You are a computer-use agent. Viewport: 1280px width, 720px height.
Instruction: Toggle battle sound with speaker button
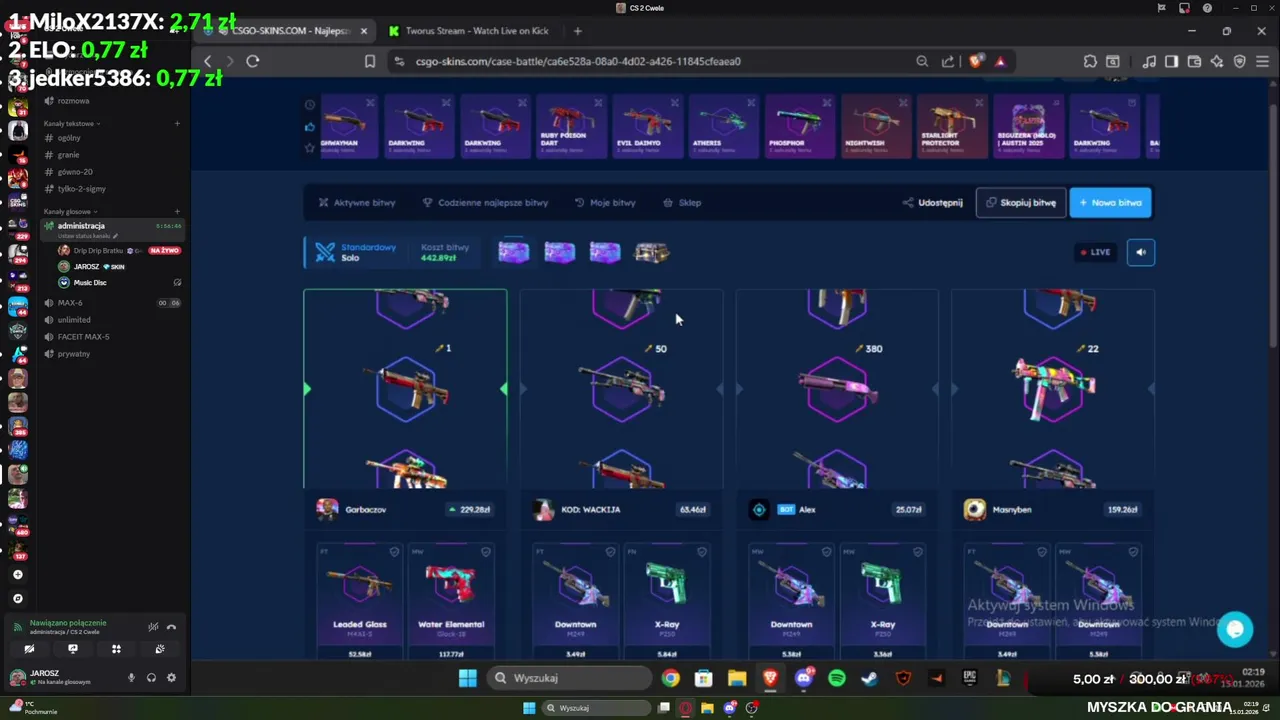click(x=1141, y=252)
